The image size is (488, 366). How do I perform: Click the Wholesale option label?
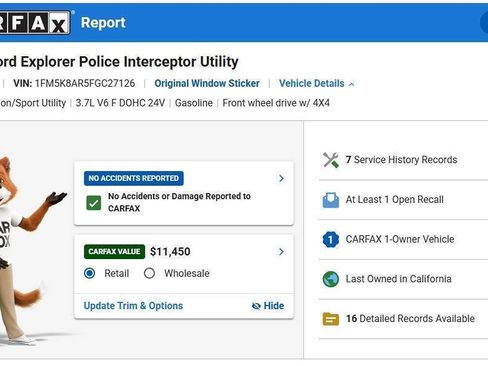[x=187, y=273]
